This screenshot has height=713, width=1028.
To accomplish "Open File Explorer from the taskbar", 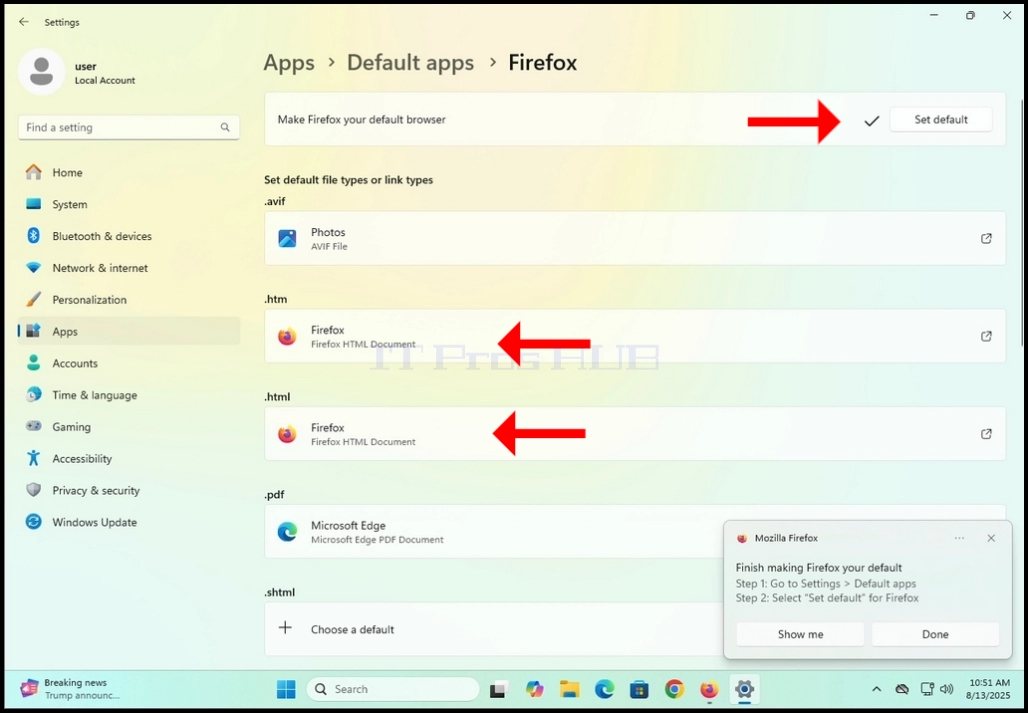I will 569,689.
